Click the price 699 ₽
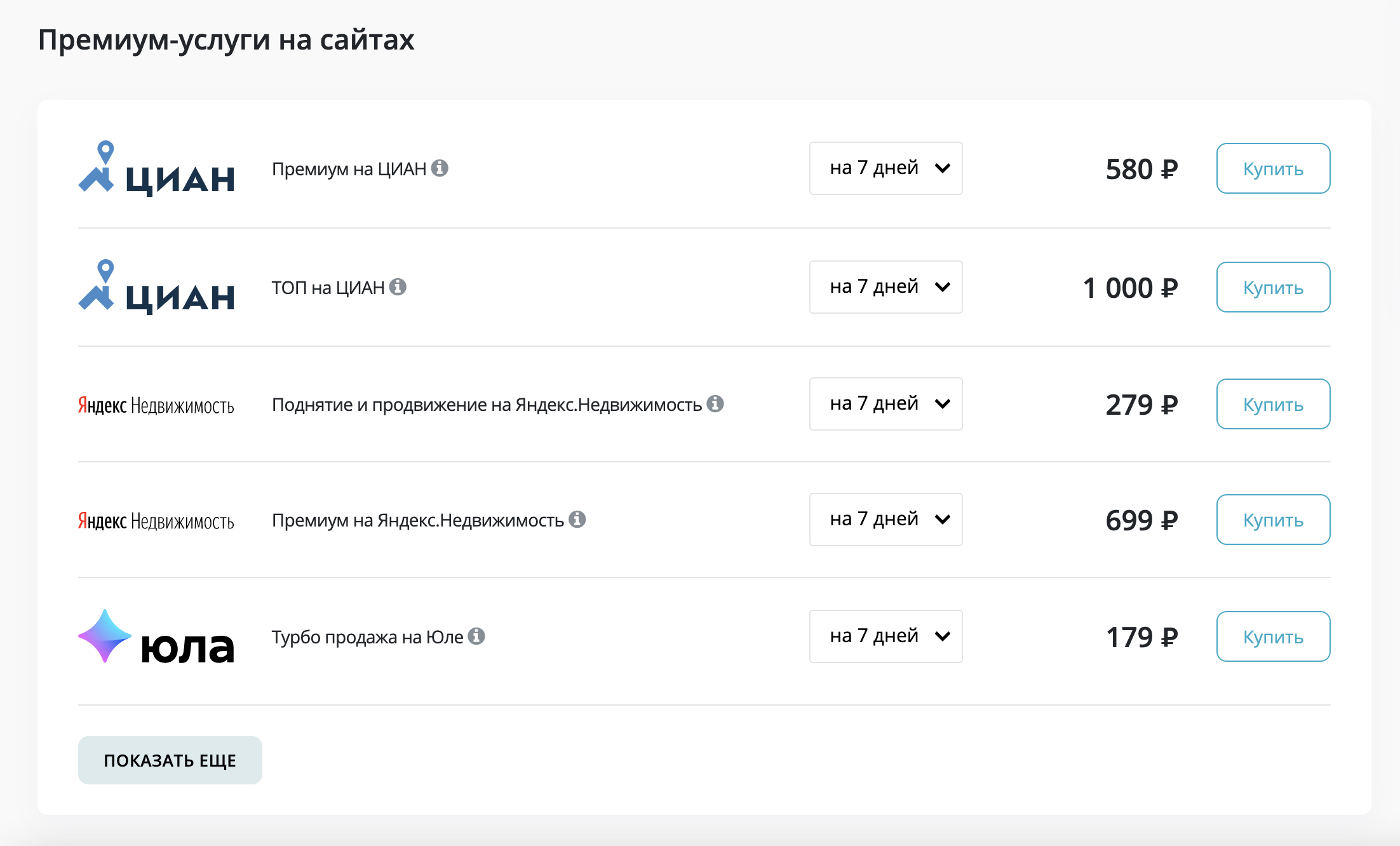 1142,520
